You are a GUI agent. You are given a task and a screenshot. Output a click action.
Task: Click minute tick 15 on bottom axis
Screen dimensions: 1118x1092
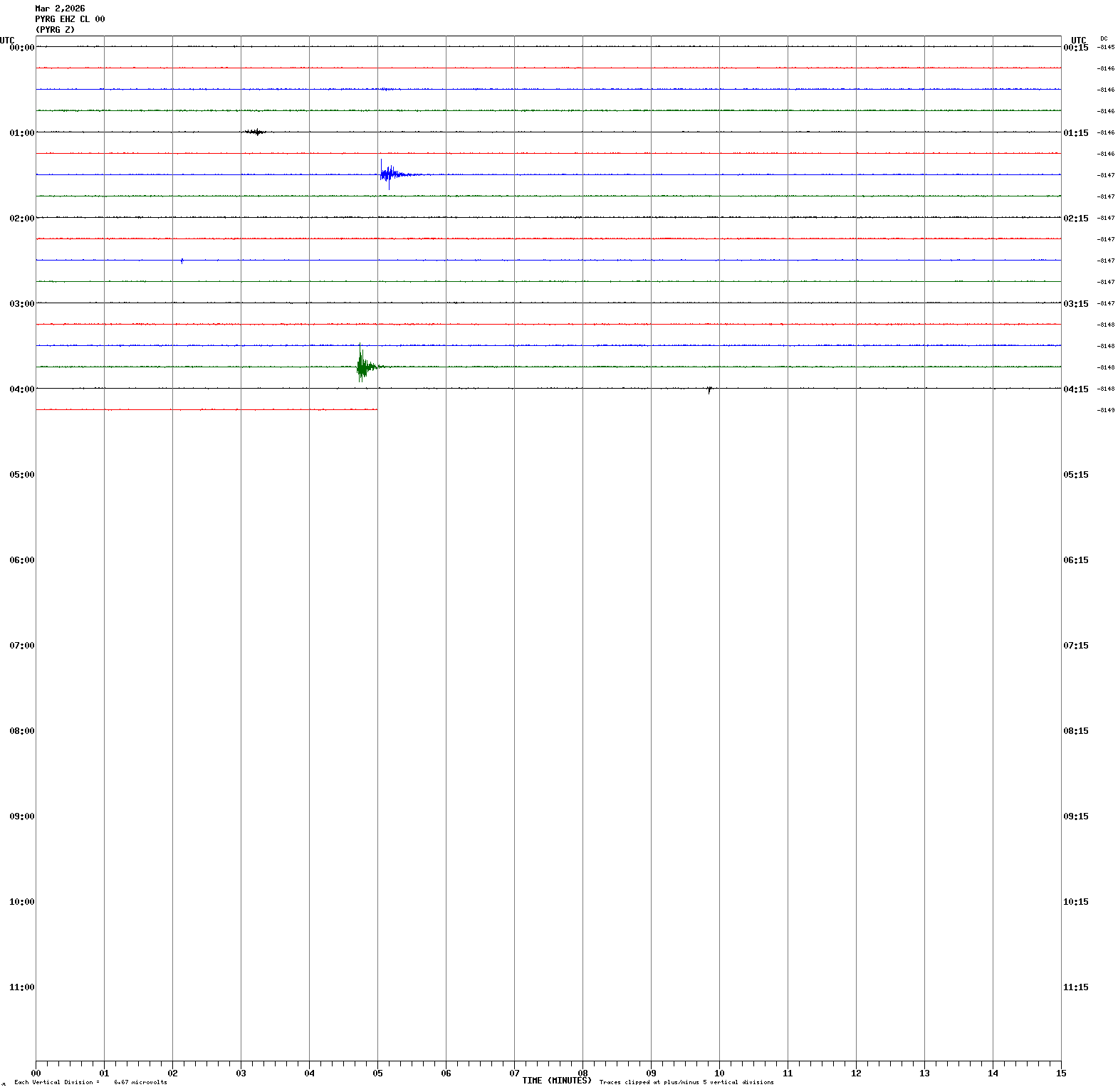point(1060,1073)
